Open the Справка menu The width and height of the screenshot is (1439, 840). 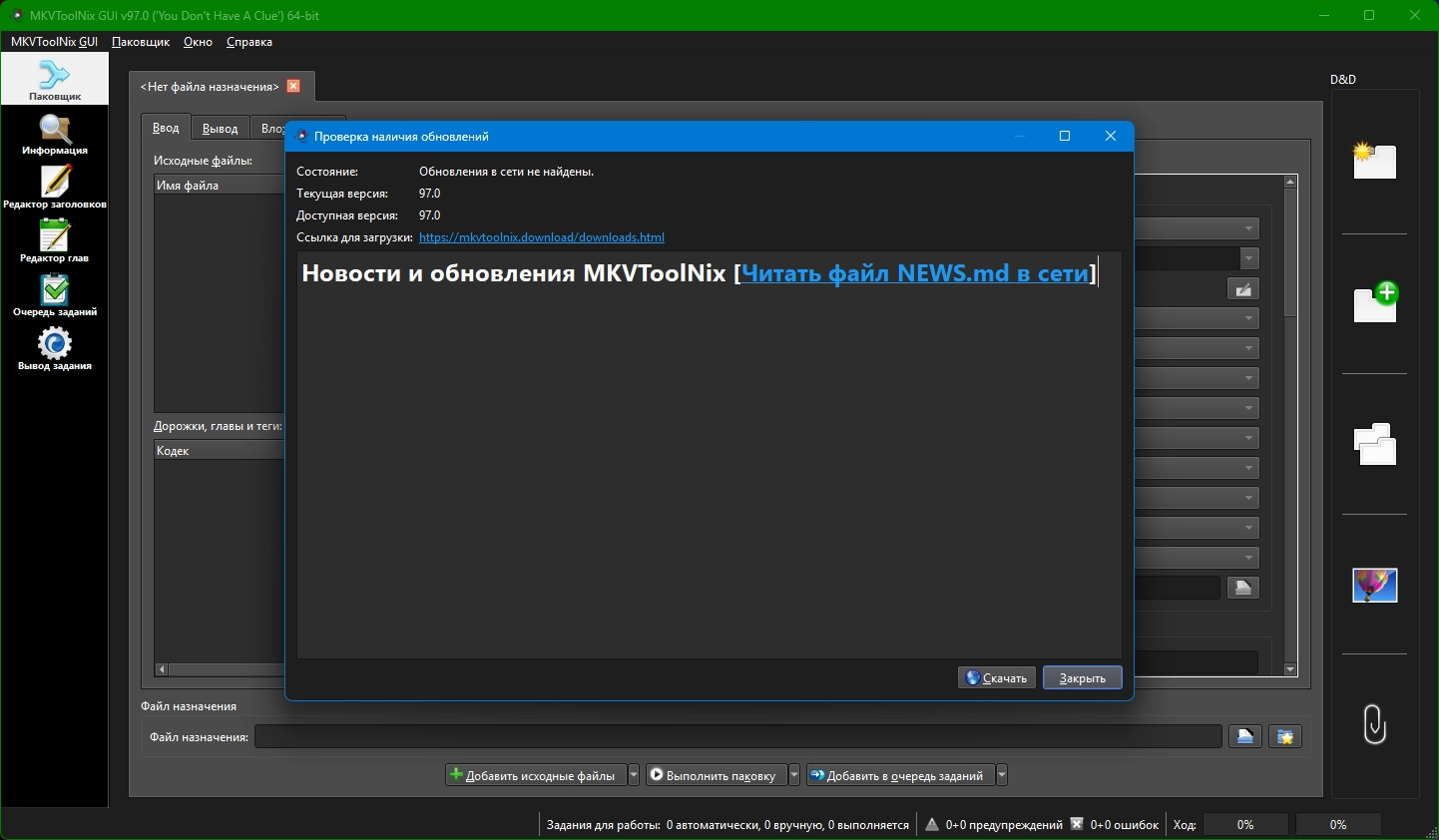[249, 42]
